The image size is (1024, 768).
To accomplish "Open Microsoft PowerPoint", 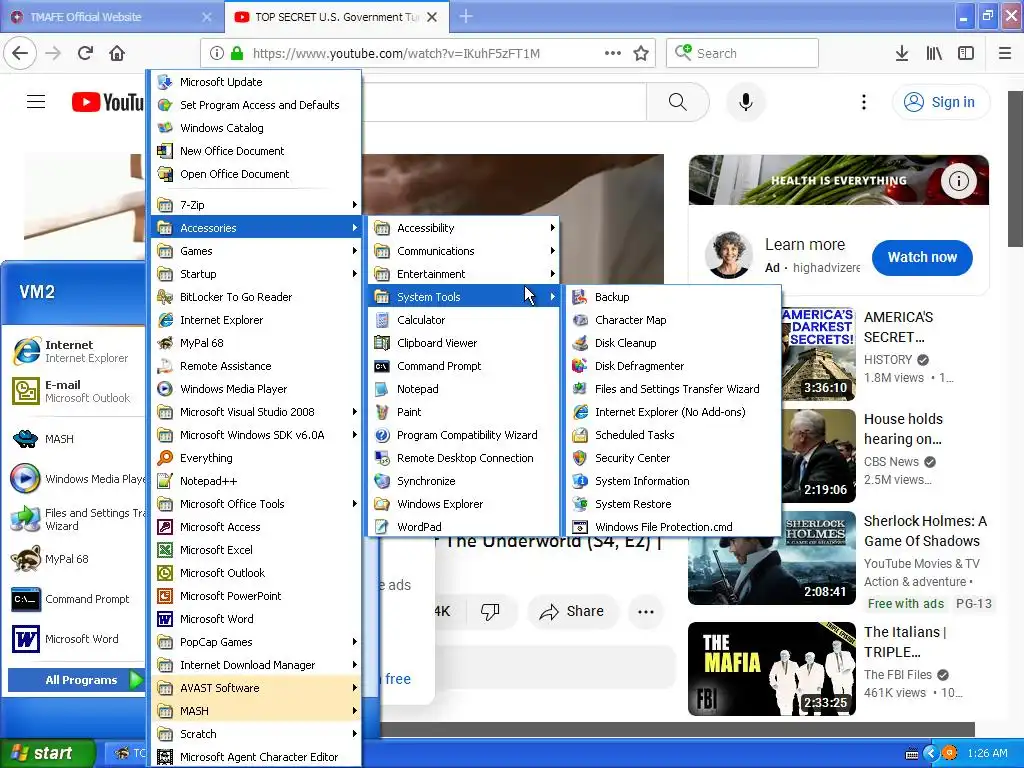I will 256,596.
